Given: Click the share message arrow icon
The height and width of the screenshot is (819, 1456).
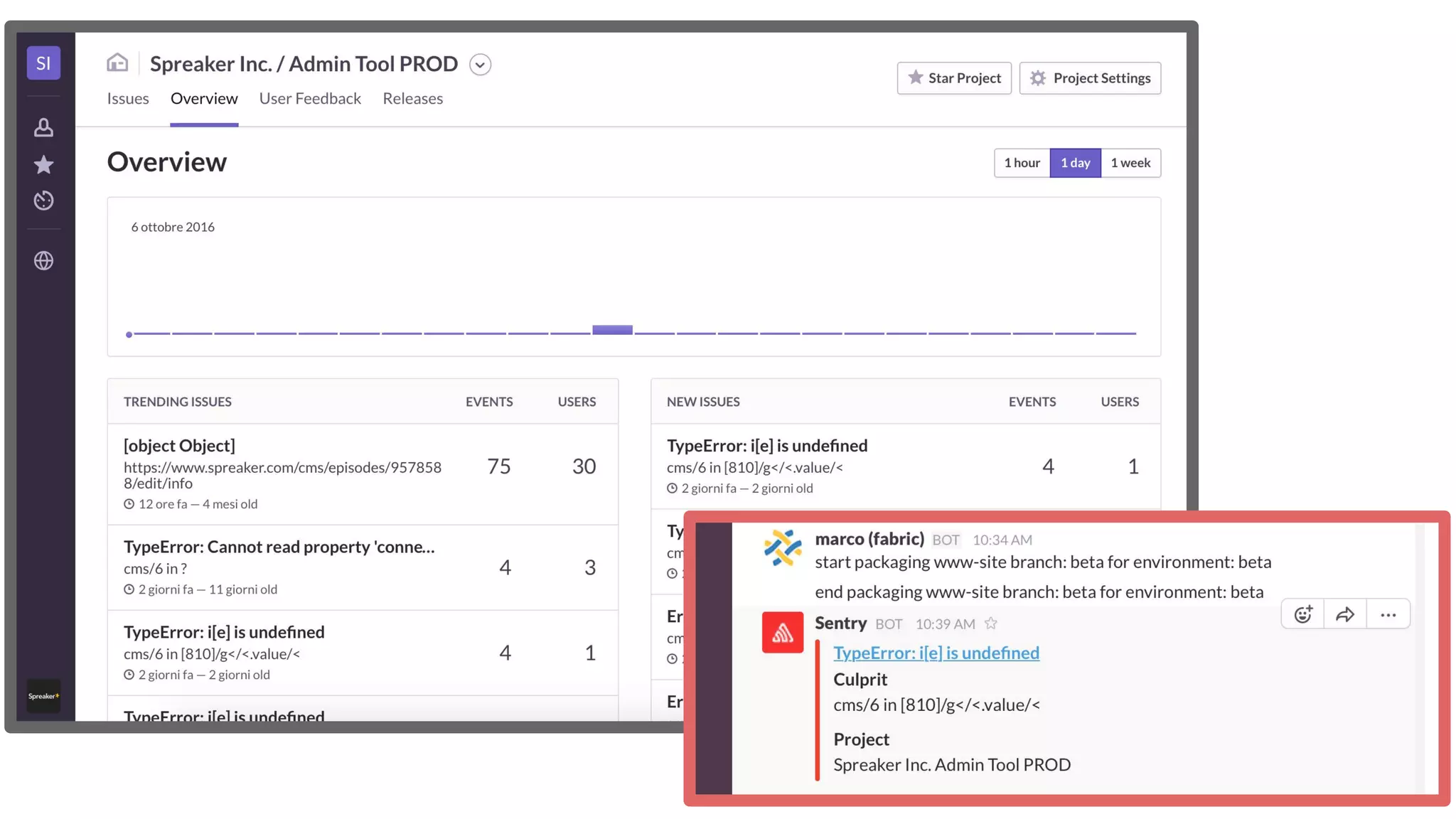Looking at the screenshot, I should 1345,615.
